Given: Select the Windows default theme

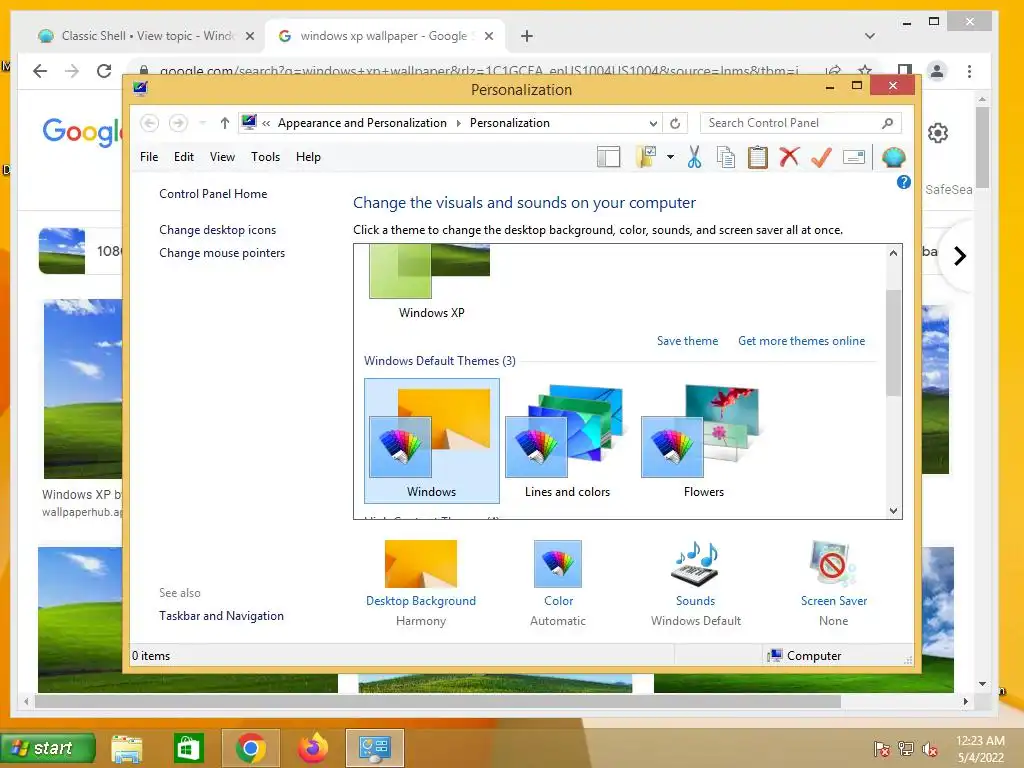Looking at the screenshot, I should click(432, 441).
